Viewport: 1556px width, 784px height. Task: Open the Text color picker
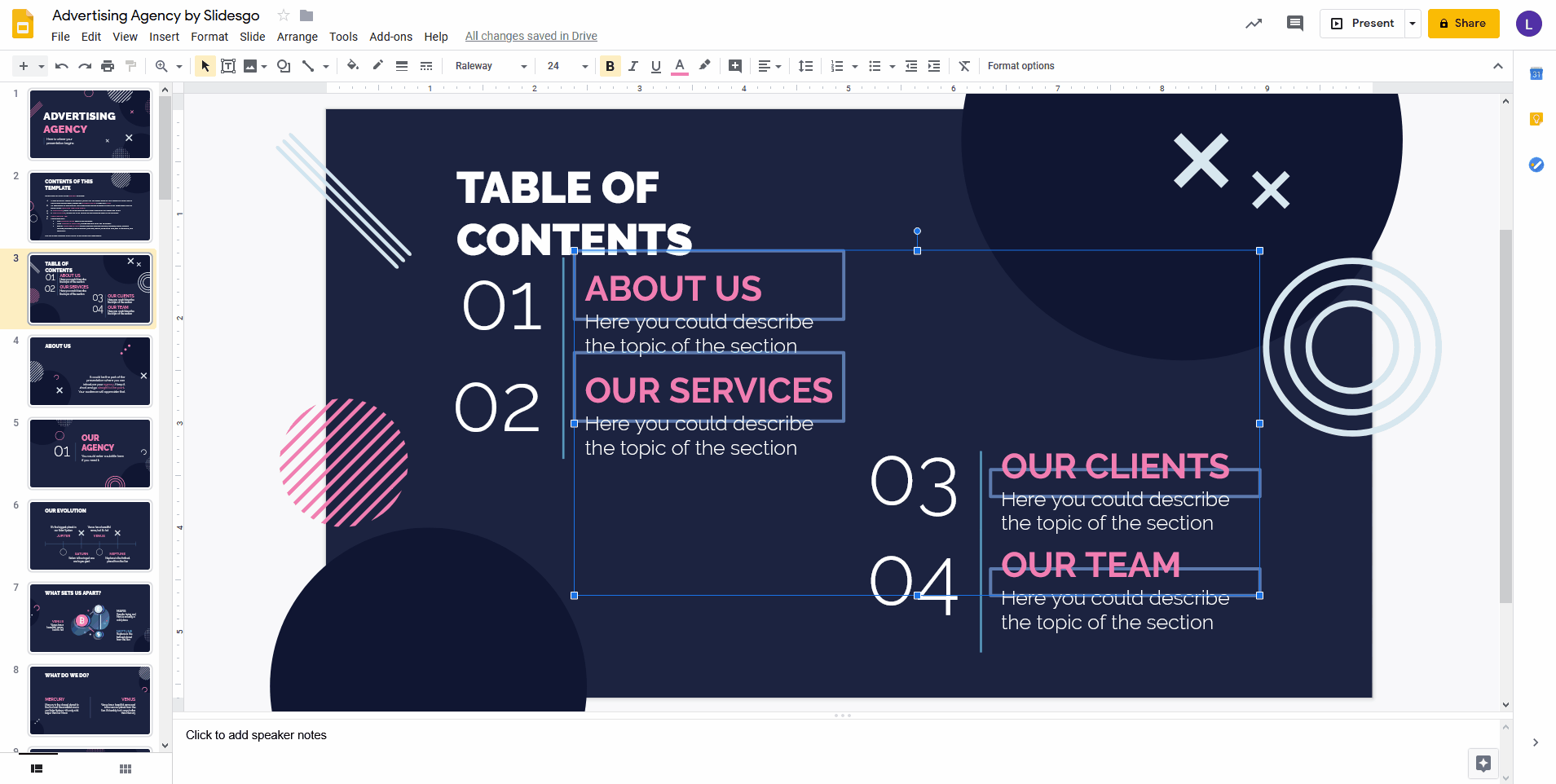[680, 66]
